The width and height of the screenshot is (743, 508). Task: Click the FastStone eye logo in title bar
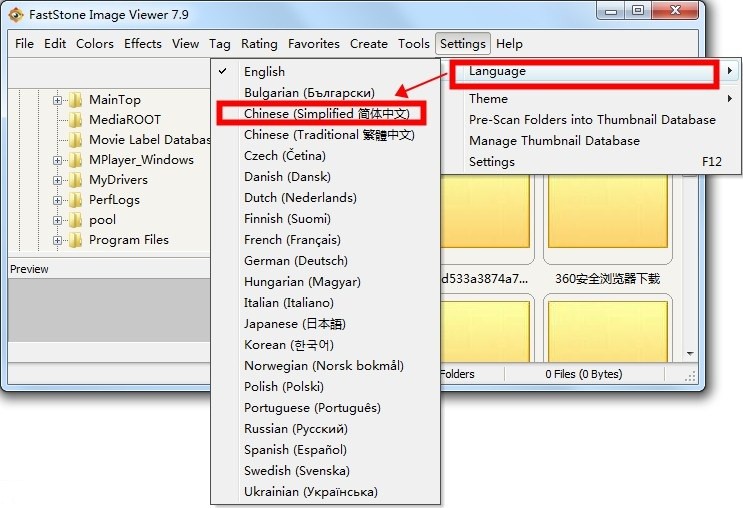16,15
